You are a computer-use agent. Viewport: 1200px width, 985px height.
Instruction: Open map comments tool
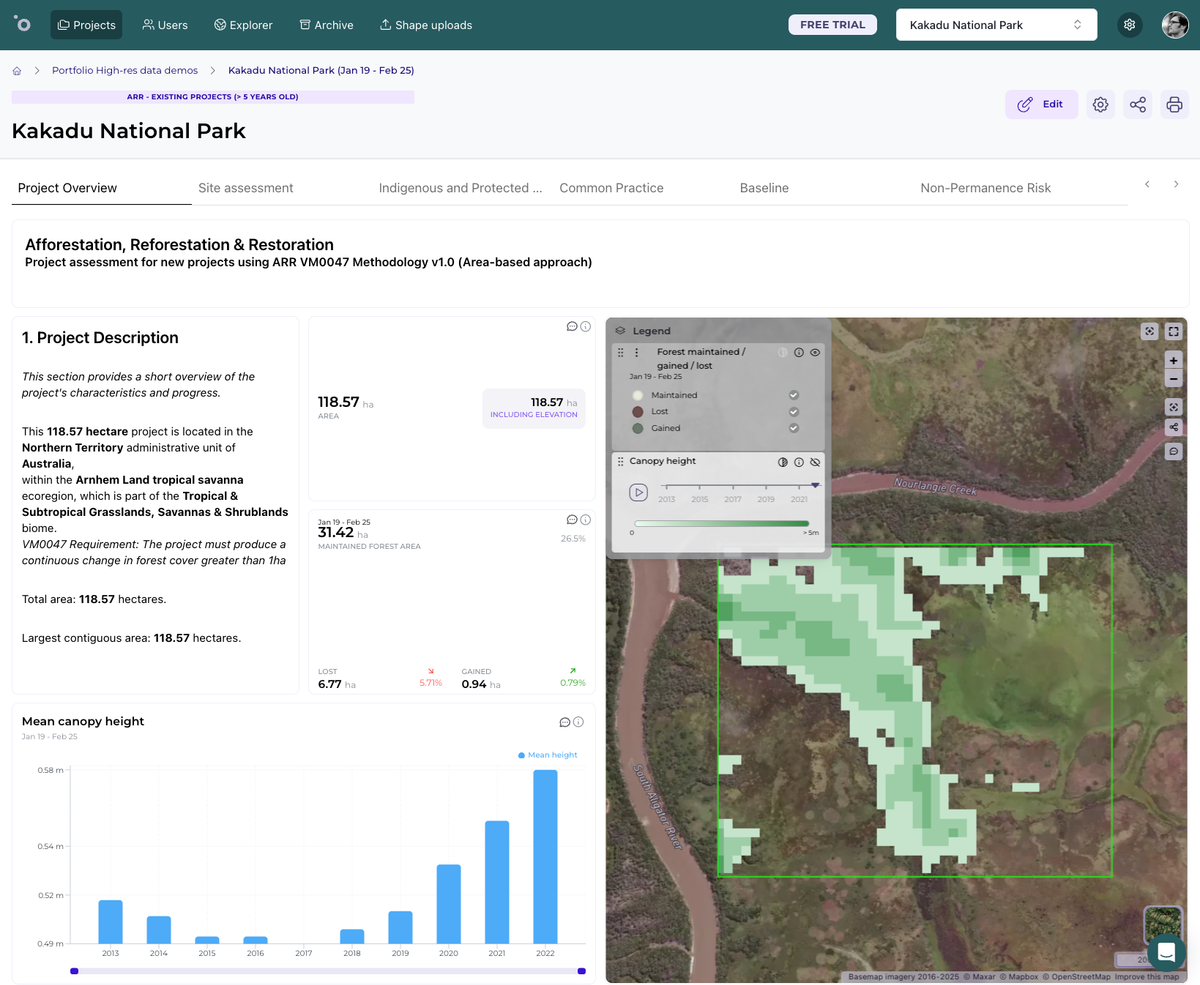(x=1174, y=451)
